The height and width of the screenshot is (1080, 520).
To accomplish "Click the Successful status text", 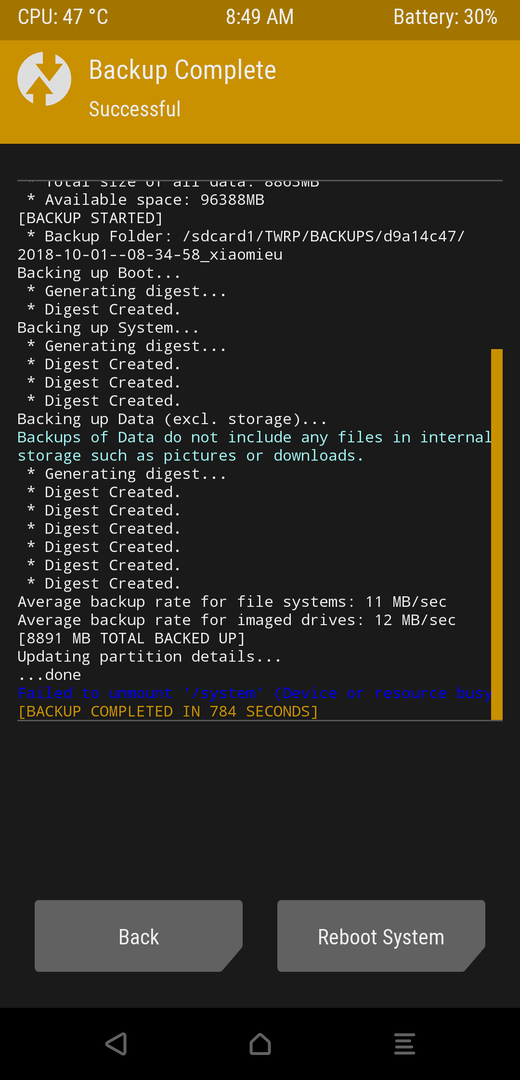I will (x=135, y=109).
